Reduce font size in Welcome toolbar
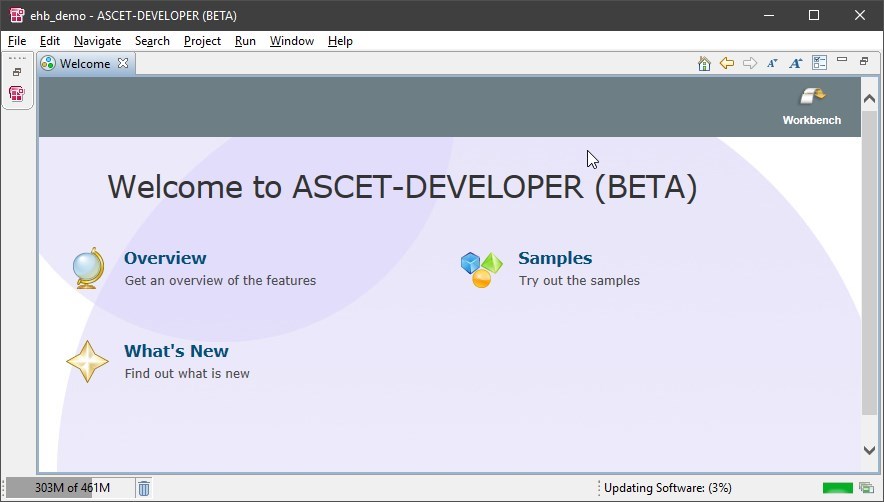Screen dimensions: 884x502 (772, 63)
